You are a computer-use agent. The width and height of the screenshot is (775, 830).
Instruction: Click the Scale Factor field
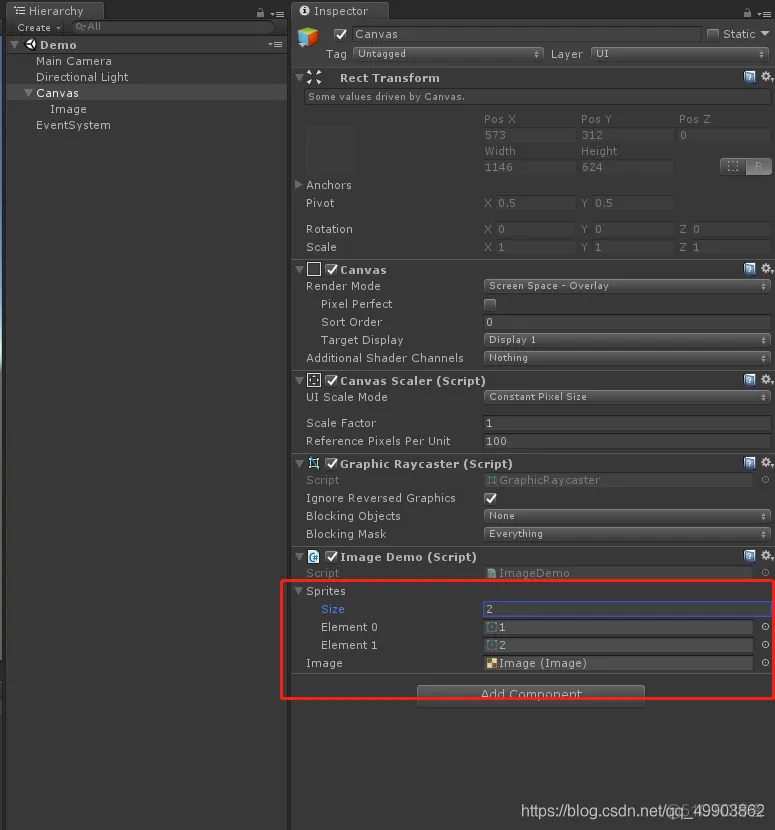pyautogui.click(x=627, y=423)
